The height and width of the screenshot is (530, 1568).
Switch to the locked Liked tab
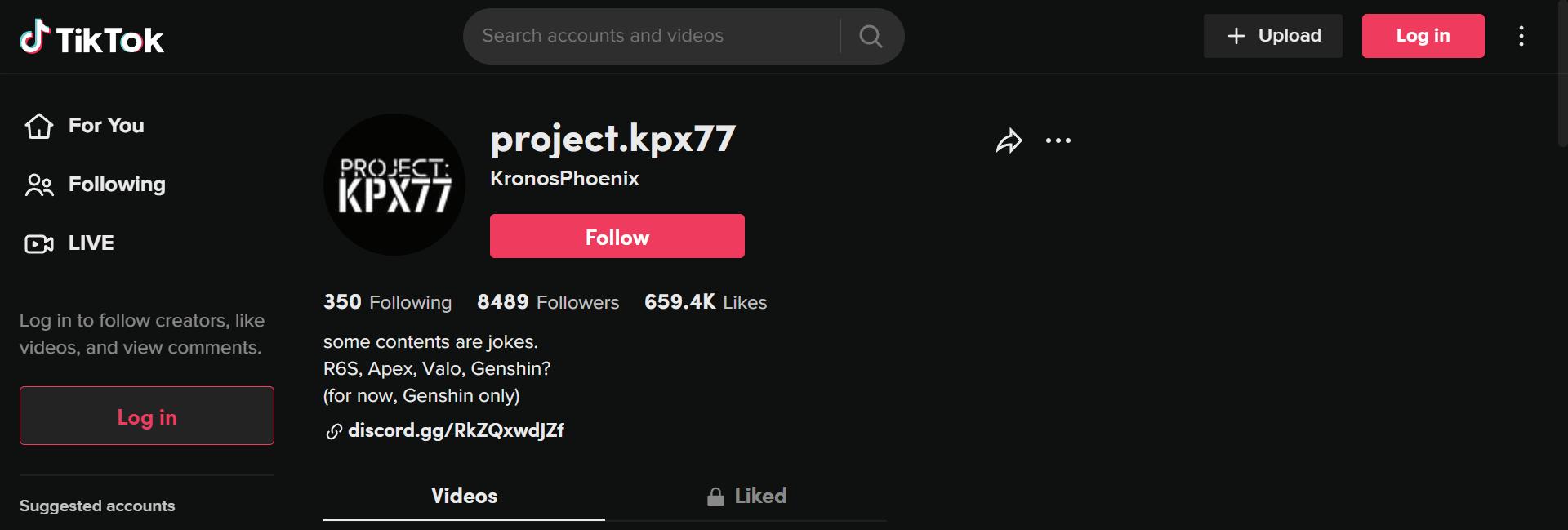[746, 496]
